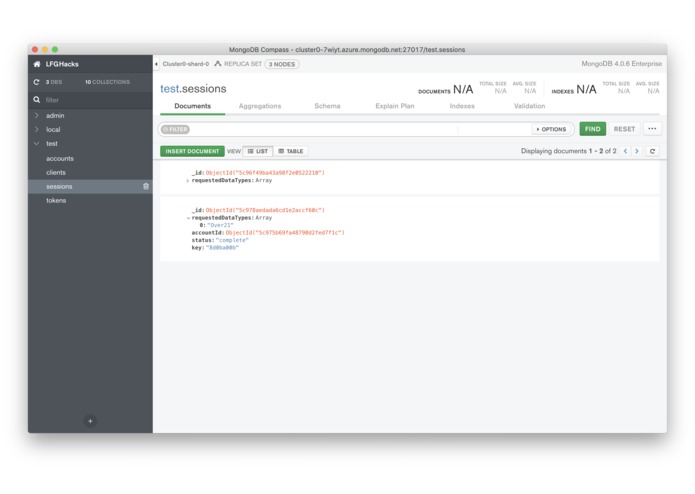Go to next page of documents
This screenshot has width=695, height=494.
637,151
